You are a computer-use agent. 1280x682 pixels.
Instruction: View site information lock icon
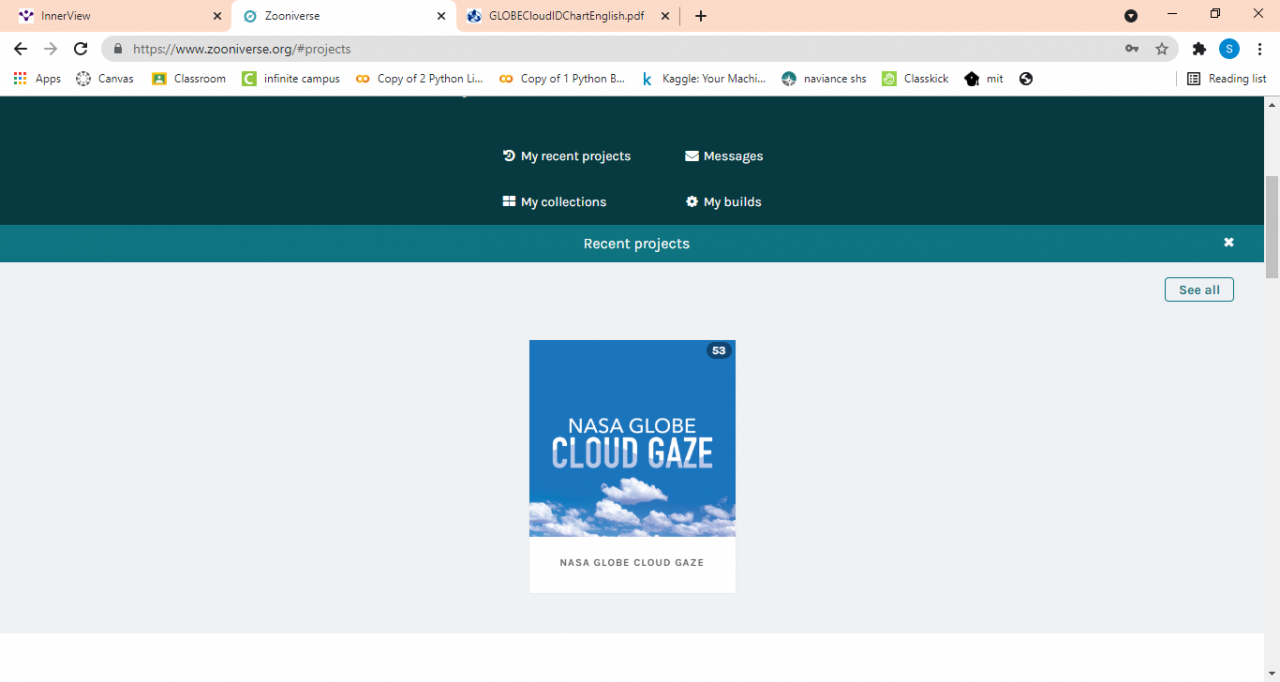click(118, 48)
